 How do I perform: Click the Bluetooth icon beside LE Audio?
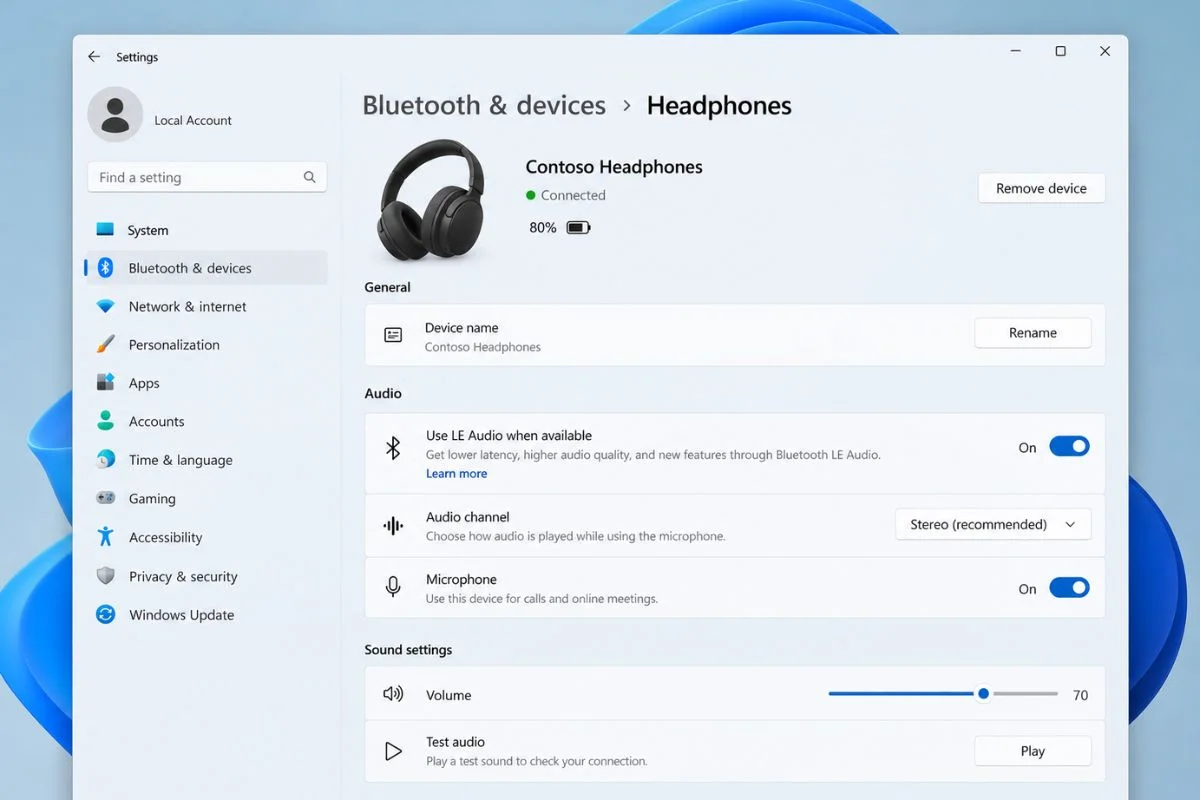click(x=393, y=447)
